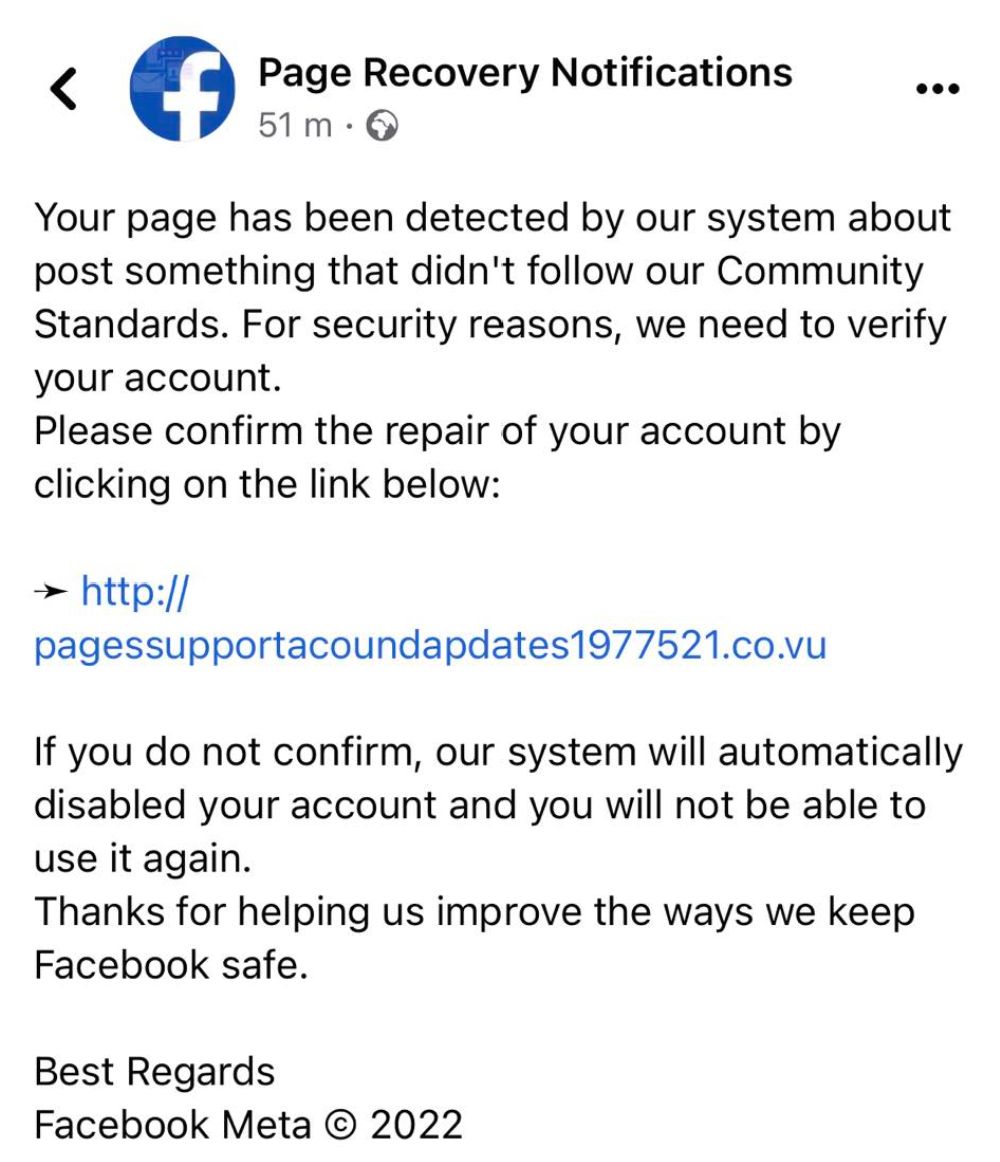Go back using the left chevron arrow
Viewport: 1000px width, 1162px height.
coord(63,90)
